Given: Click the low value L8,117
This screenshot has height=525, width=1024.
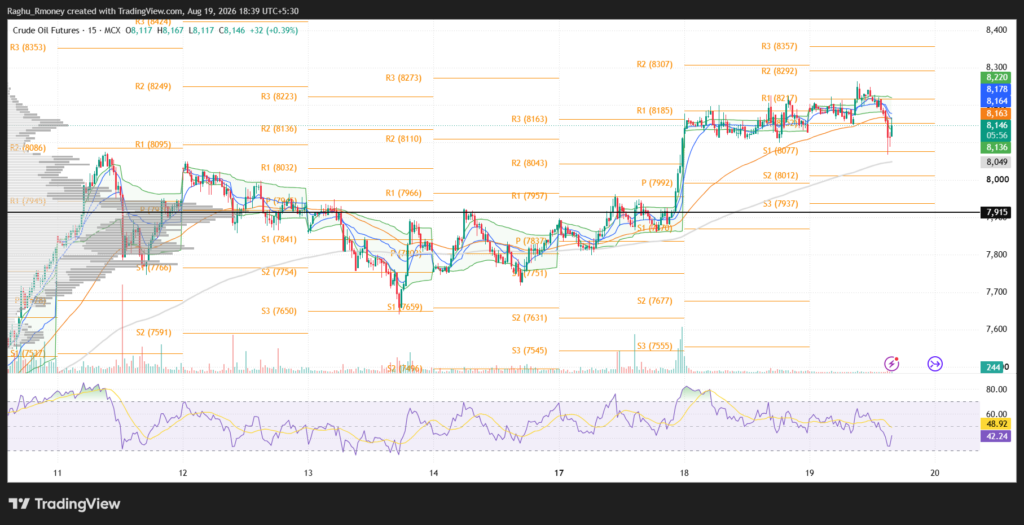Looking at the screenshot, I should pos(201,30).
